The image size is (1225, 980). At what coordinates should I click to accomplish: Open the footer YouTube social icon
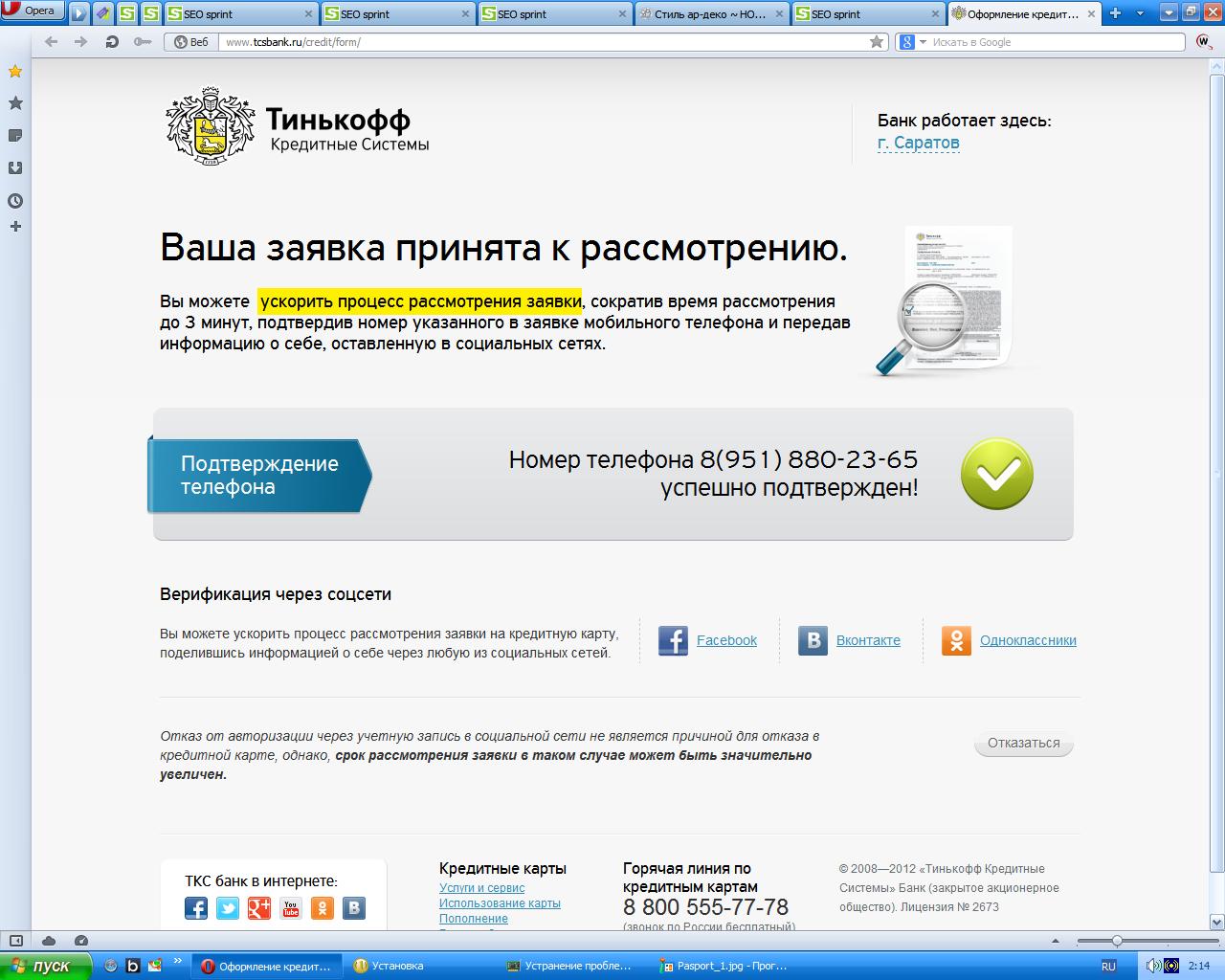click(x=291, y=908)
